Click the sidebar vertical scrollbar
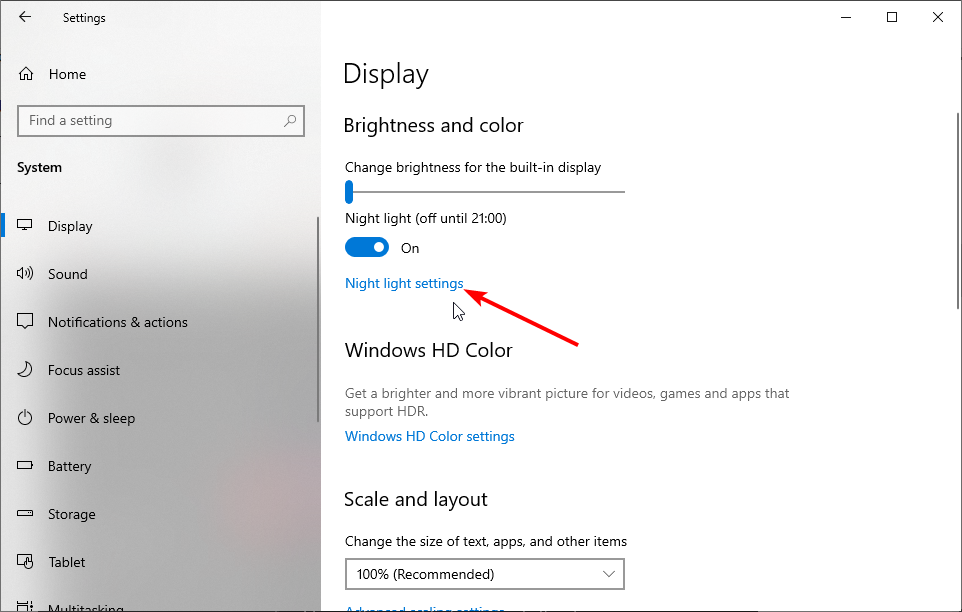This screenshot has height=612, width=962. (x=317, y=319)
